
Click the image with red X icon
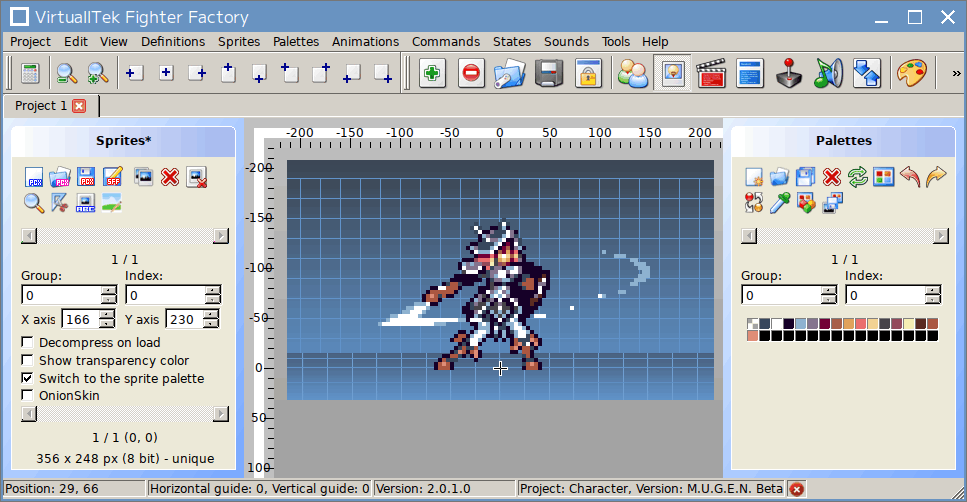[197, 177]
